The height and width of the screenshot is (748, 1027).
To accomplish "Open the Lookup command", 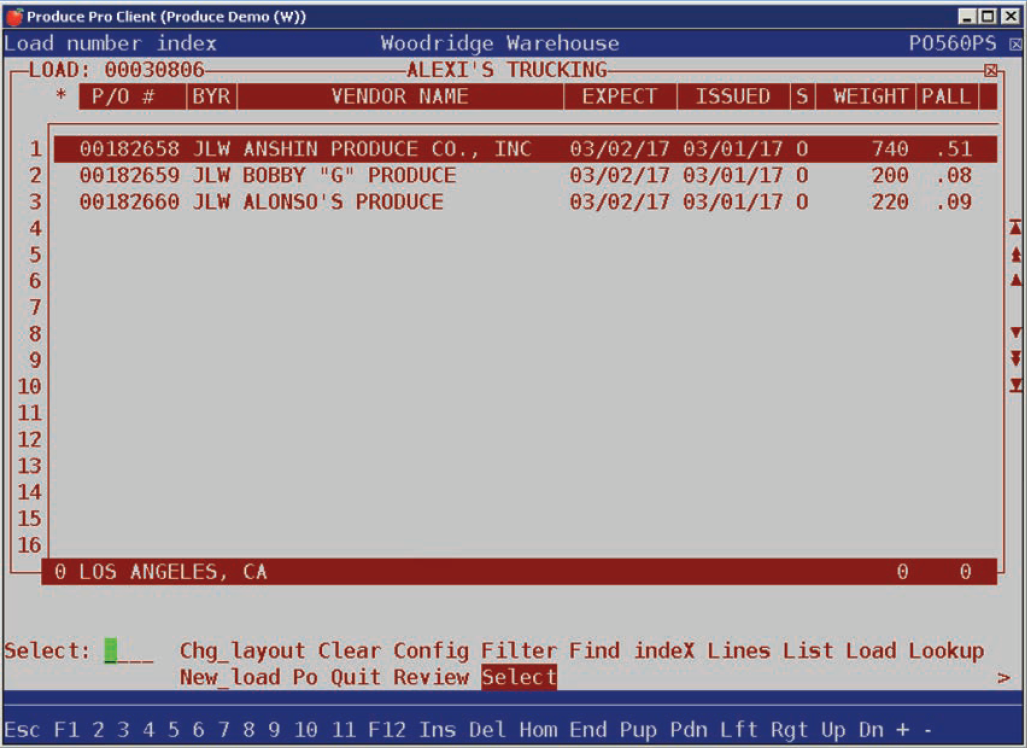I will pos(946,651).
